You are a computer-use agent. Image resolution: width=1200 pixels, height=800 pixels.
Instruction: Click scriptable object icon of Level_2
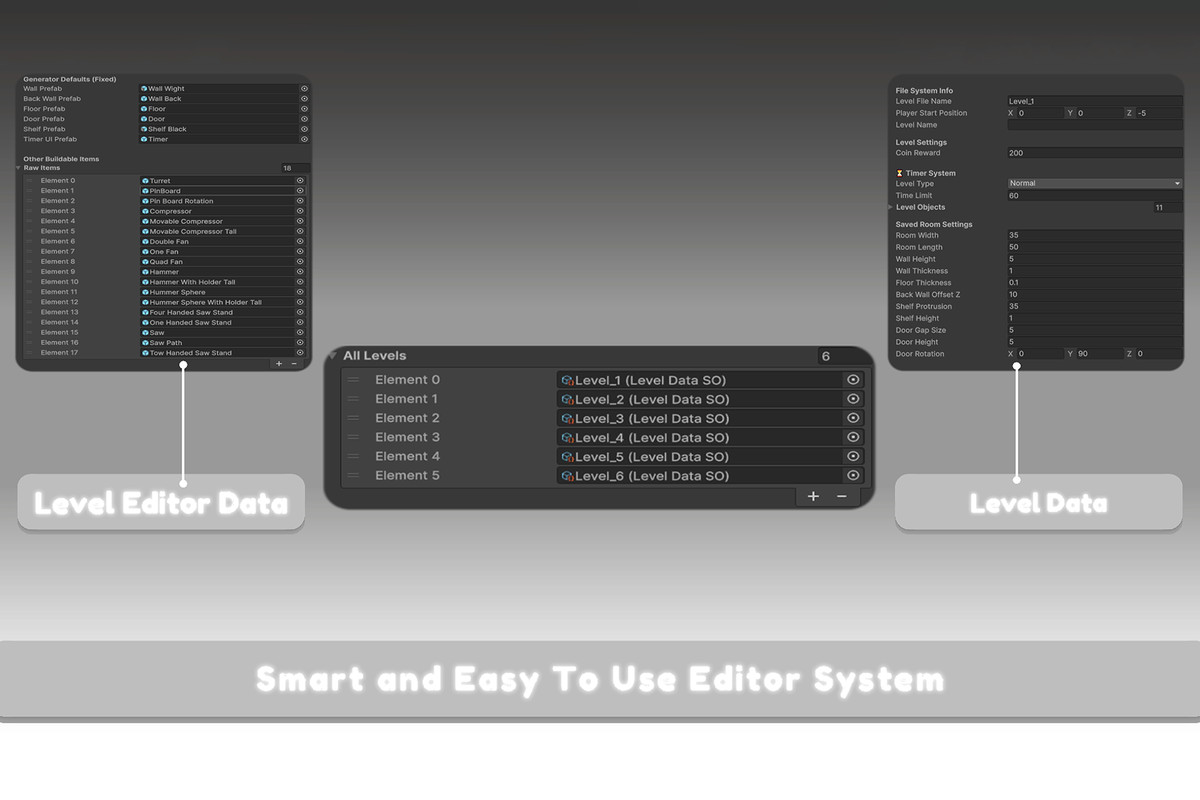pyautogui.click(x=567, y=399)
